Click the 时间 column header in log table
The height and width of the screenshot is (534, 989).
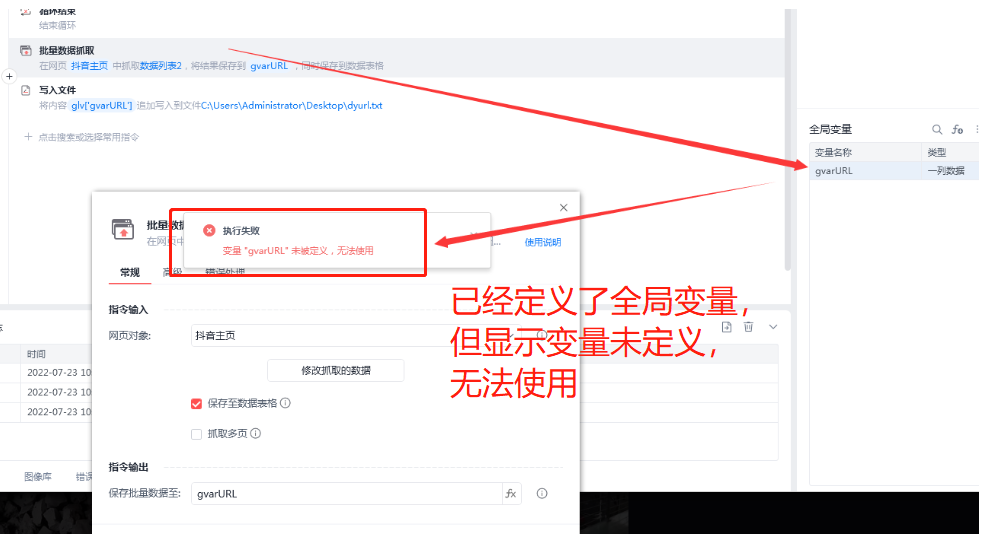(x=37, y=354)
